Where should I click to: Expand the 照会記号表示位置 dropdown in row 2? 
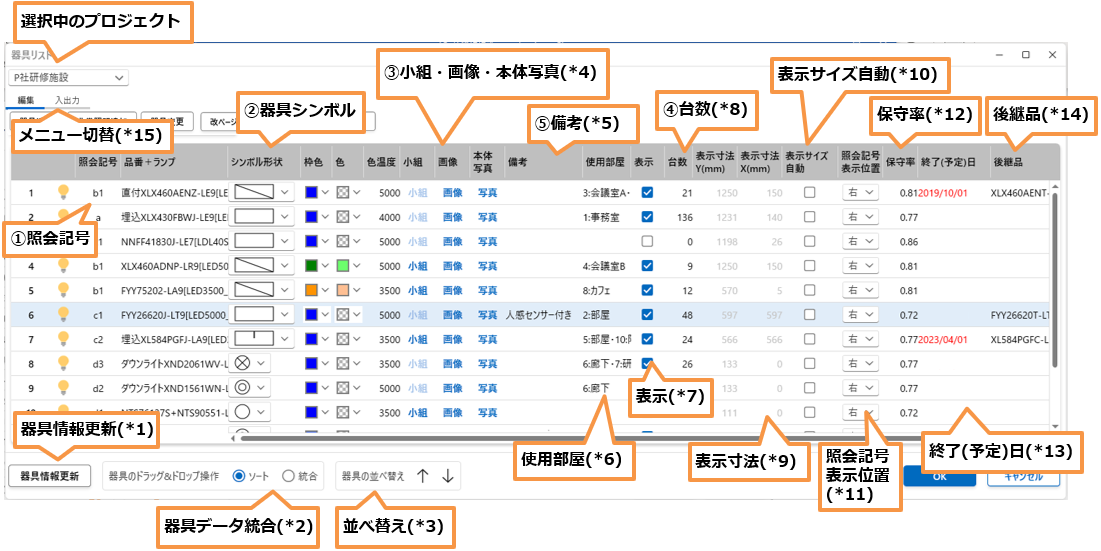click(x=859, y=216)
